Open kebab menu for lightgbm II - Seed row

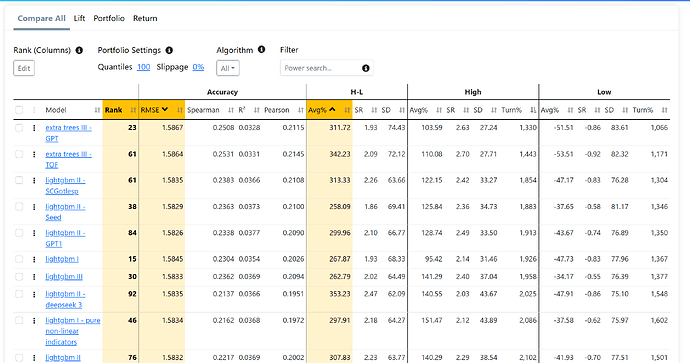pos(34,207)
